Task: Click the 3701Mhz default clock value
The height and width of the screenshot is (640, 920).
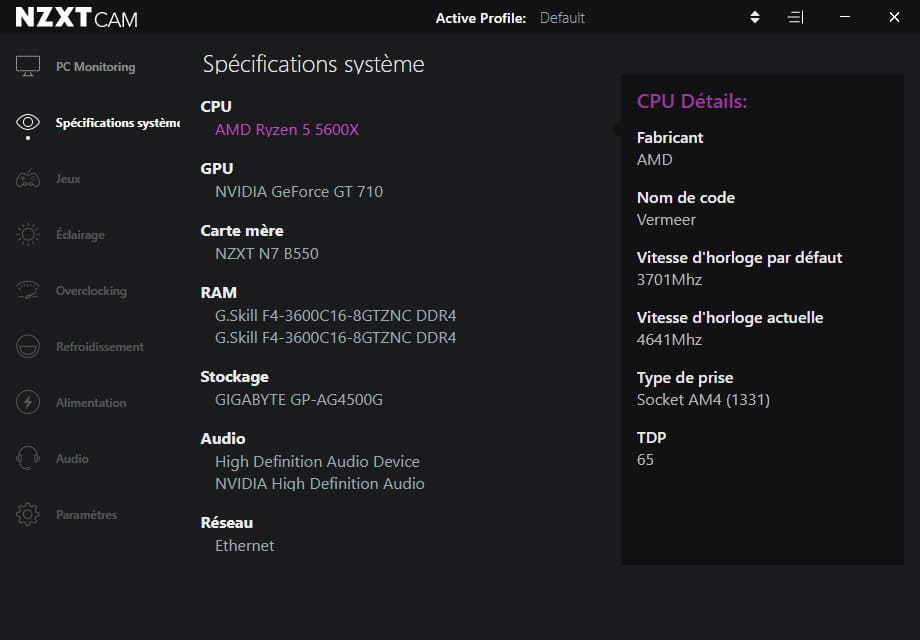Action: point(669,280)
